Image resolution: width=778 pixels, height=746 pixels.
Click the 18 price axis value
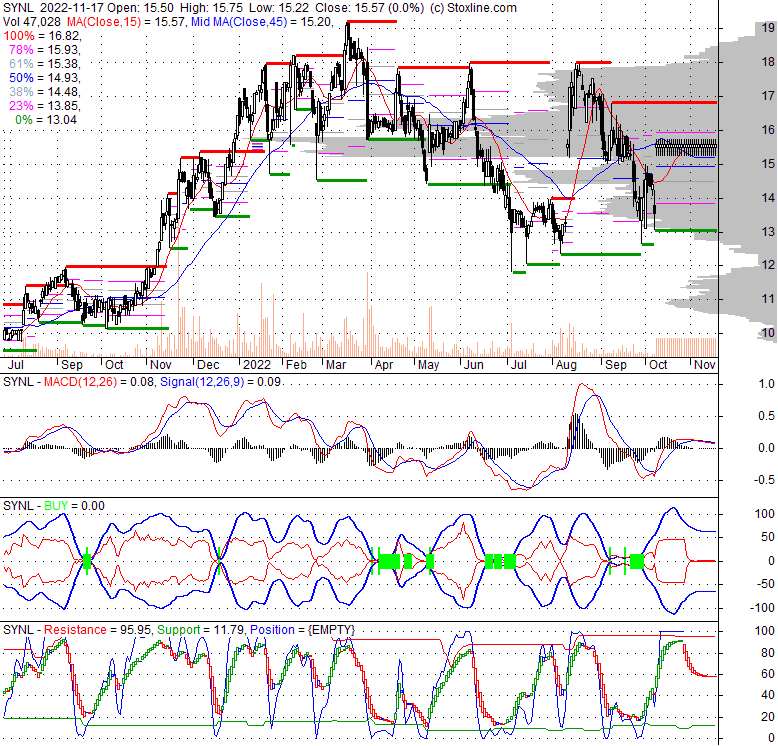[769, 62]
